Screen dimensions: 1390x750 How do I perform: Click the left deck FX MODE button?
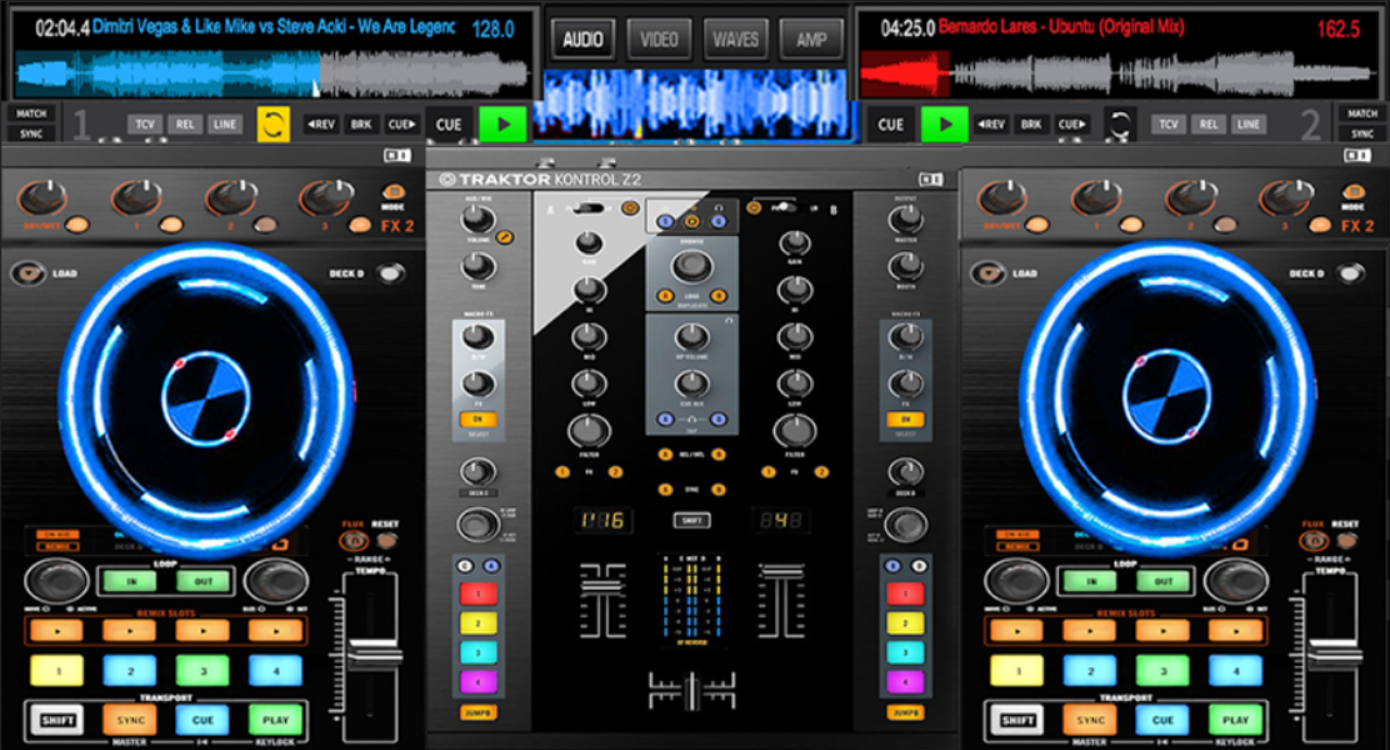click(x=393, y=192)
